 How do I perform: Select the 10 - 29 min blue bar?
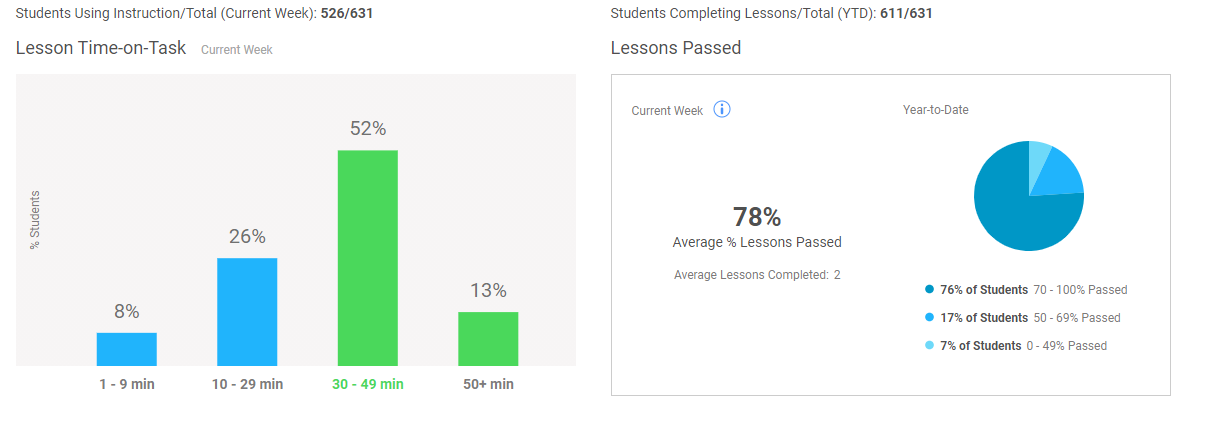(247, 312)
